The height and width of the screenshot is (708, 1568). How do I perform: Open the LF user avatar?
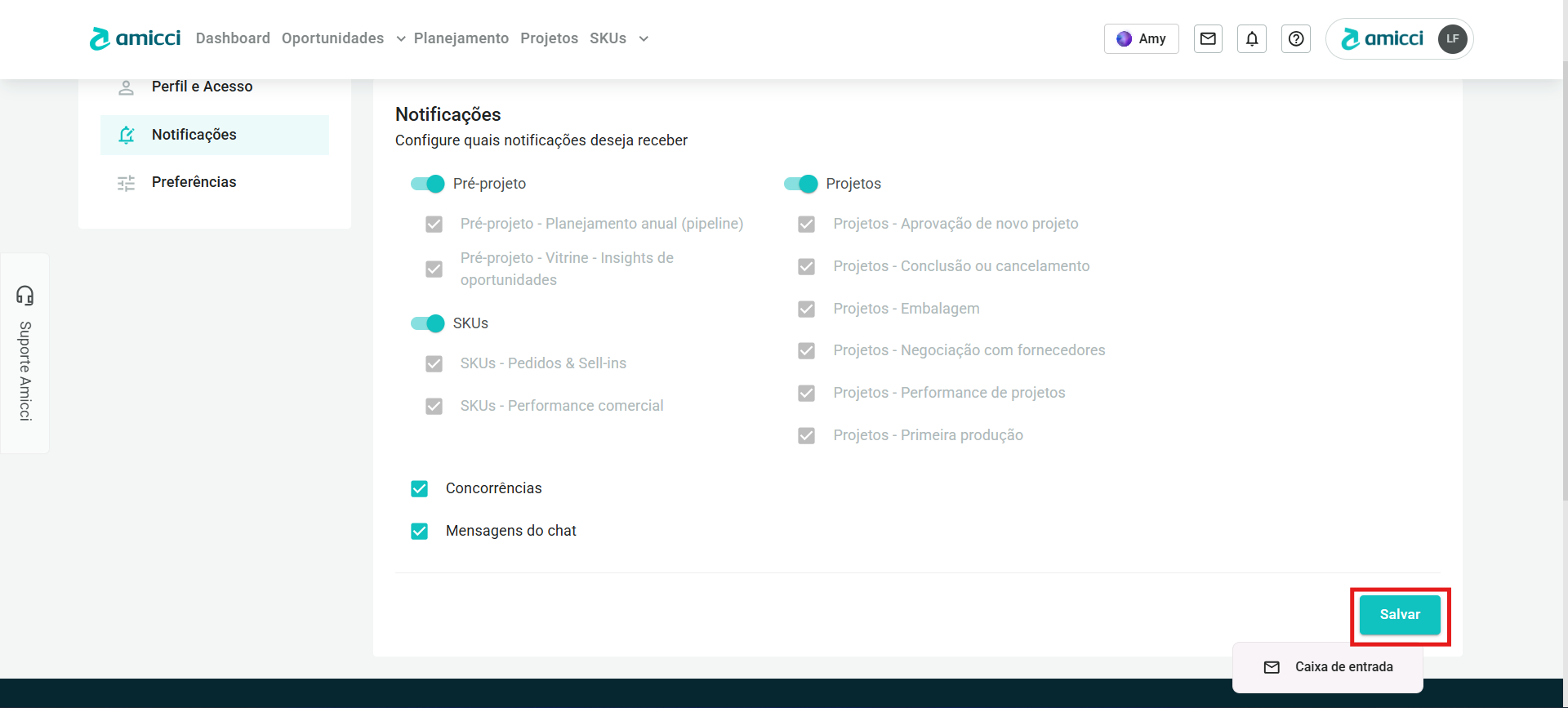click(x=1452, y=38)
